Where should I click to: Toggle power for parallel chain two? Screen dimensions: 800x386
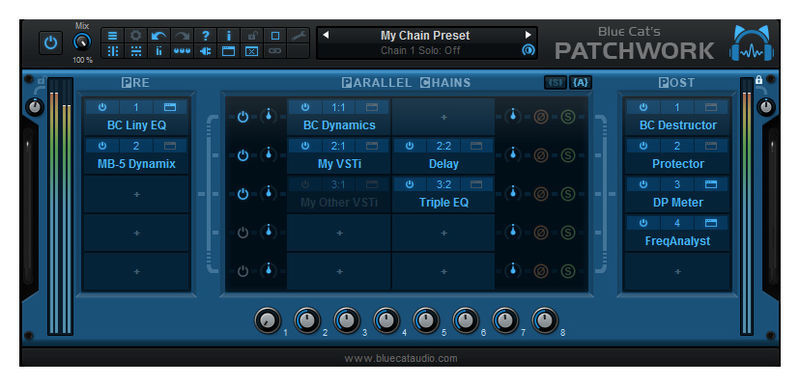click(x=243, y=156)
